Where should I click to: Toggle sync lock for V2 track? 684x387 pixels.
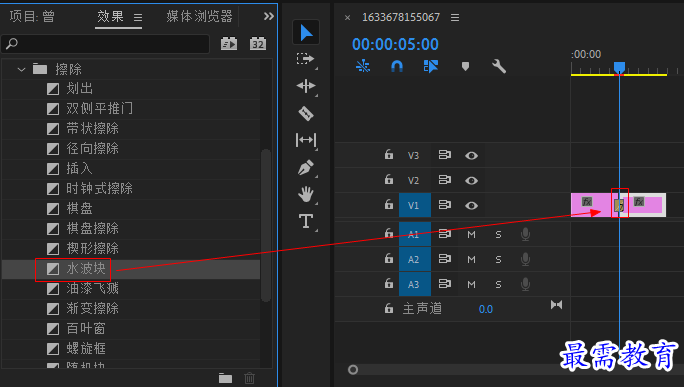pos(445,180)
